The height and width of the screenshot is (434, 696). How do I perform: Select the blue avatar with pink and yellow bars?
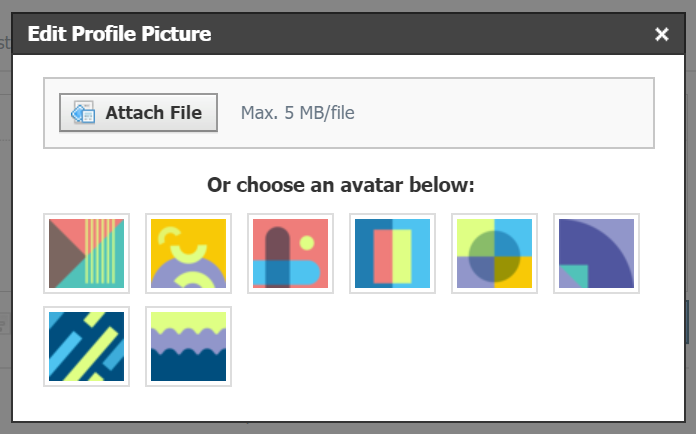point(393,253)
